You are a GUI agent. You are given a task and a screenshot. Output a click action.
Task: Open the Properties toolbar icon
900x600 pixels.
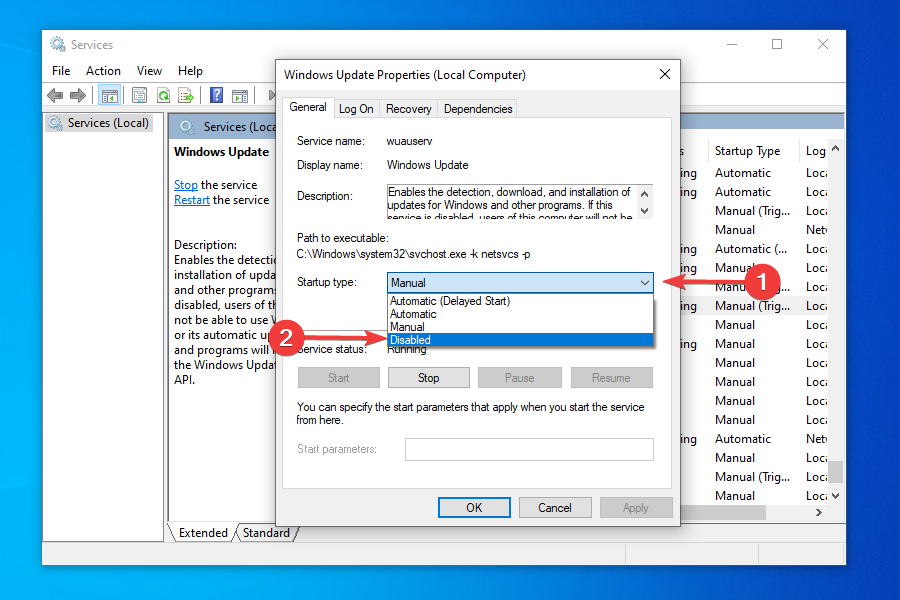139,95
